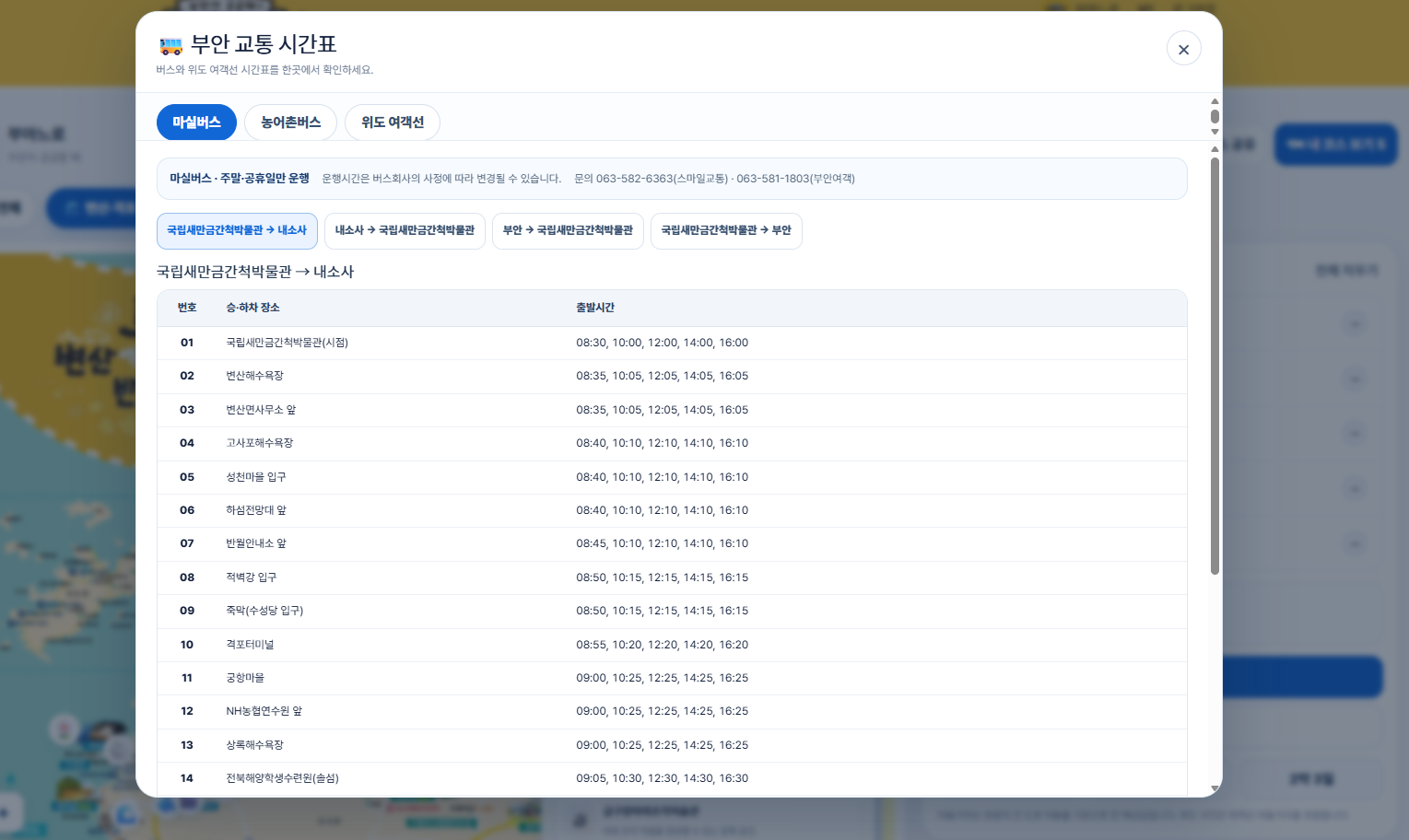The image size is (1409, 840).
Task: Click the route heading 국립새만금간척박물관 → 내소사
Action: click(255, 272)
